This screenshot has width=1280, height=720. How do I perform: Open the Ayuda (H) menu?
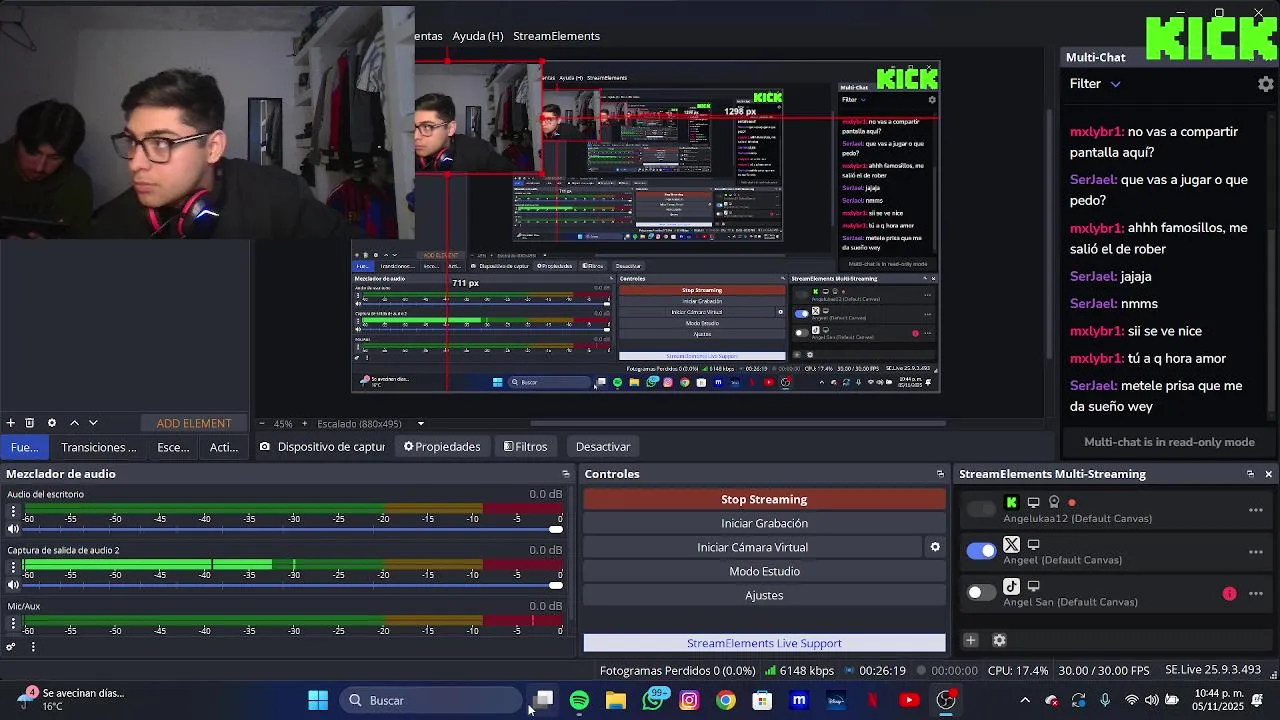coord(478,36)
